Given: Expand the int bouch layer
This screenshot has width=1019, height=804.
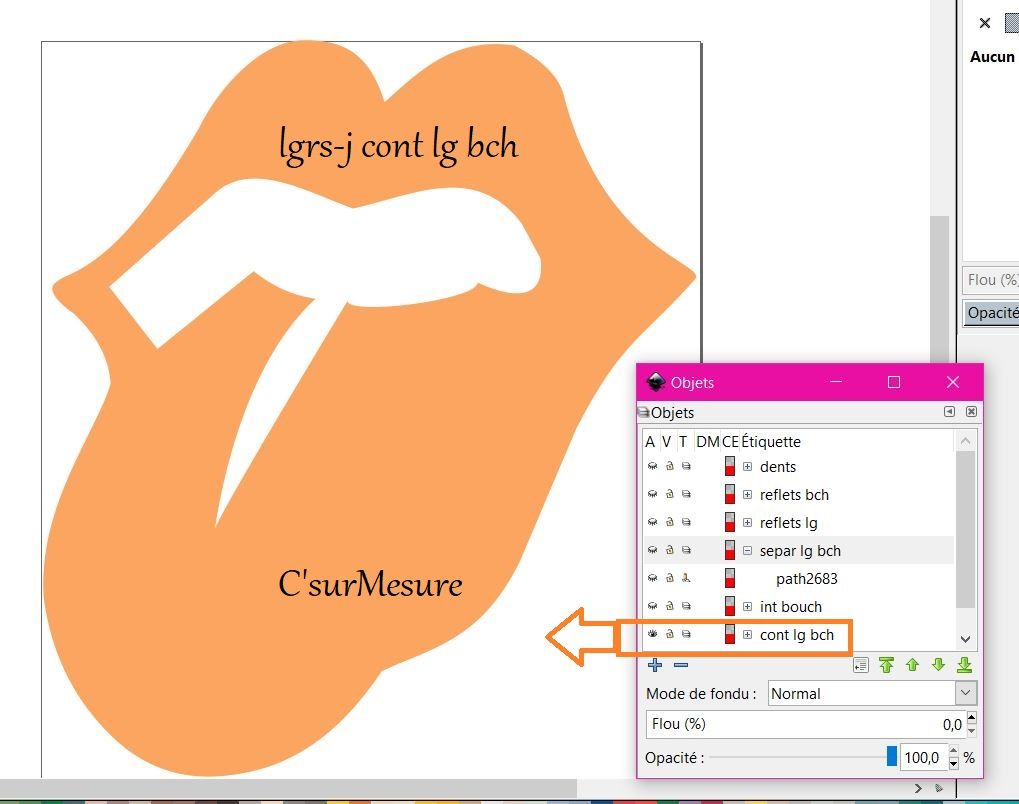Looking at the screenshot, I should coord(747,606).
